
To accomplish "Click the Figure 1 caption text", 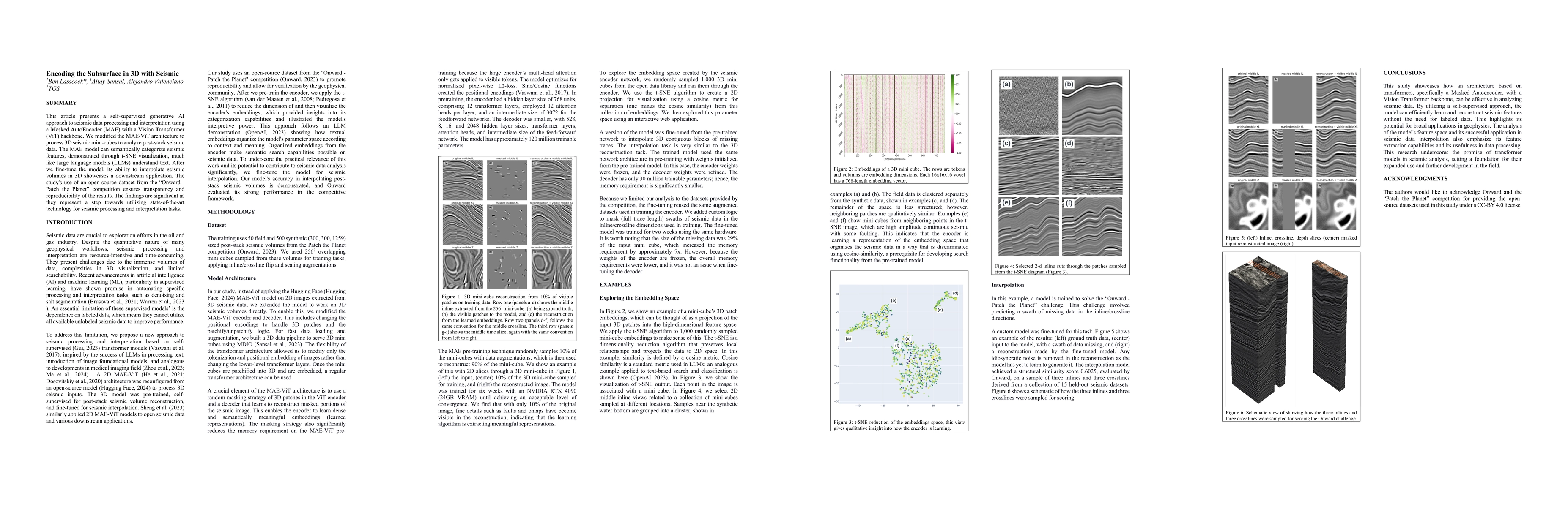I will click(507, 317).
